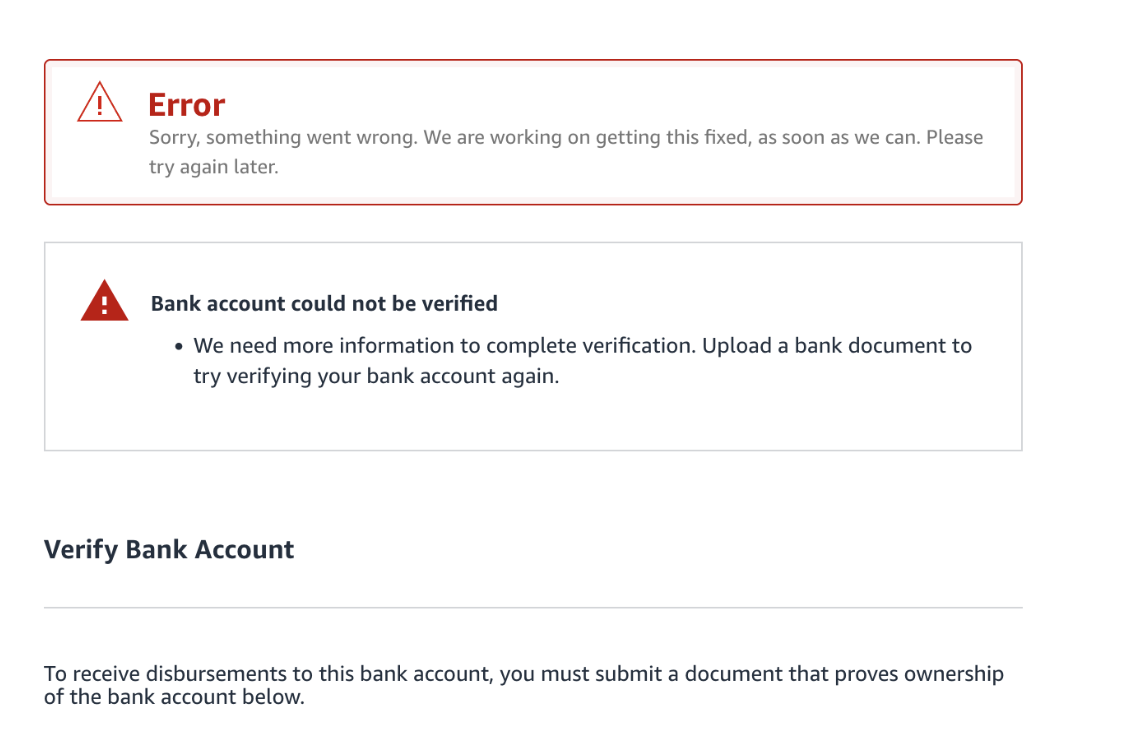Click the 'proves ownership' words in the paragraph
1142x740 pixels.
(919, 673)
